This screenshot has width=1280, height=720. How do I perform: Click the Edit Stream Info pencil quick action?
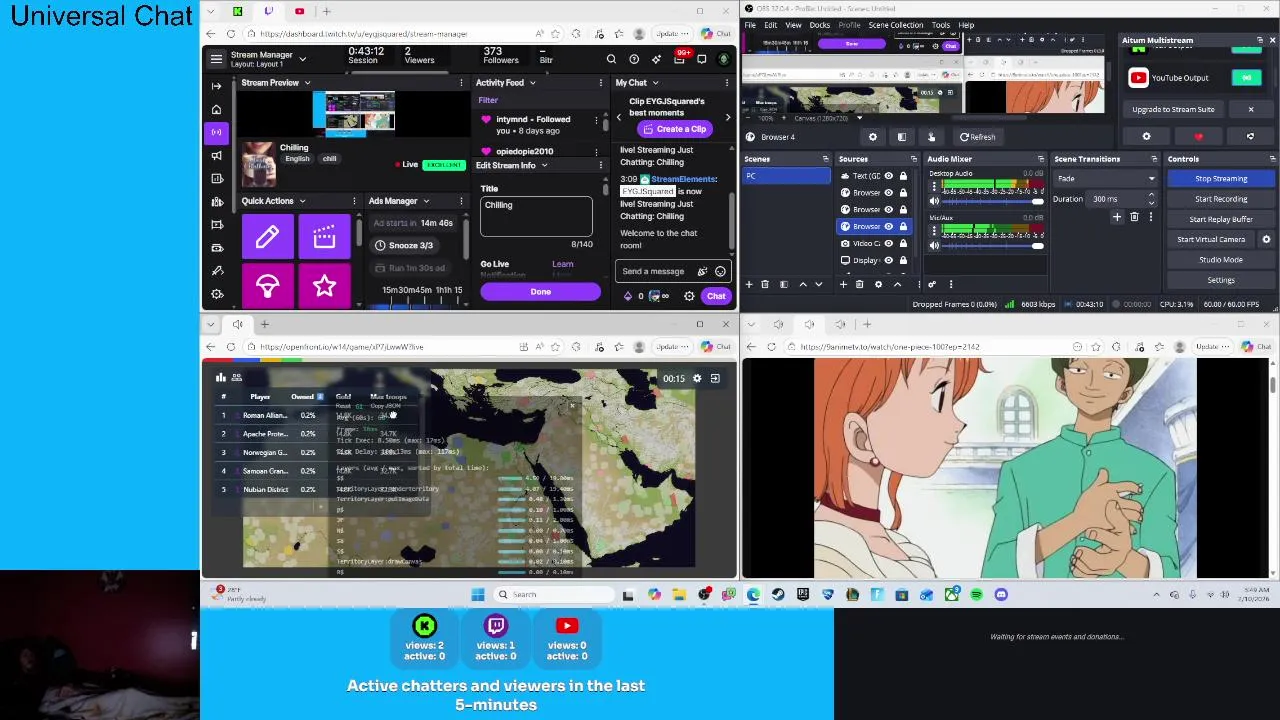(x=267, y=237)
